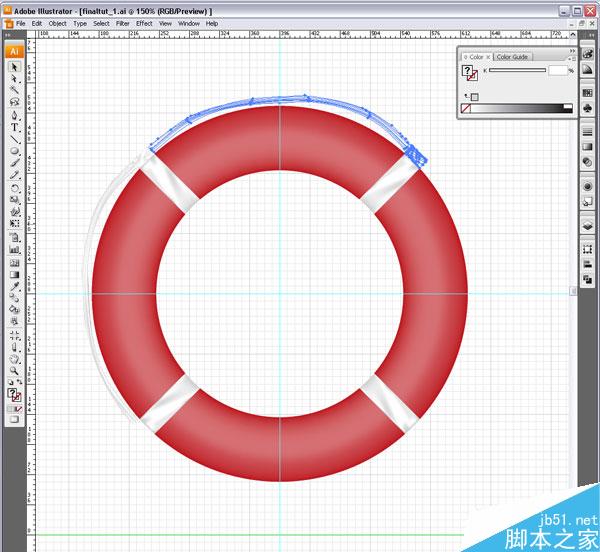600x552 pixels.
Task: Open the Color panel dock icon
Action: [x=587, y=54]
